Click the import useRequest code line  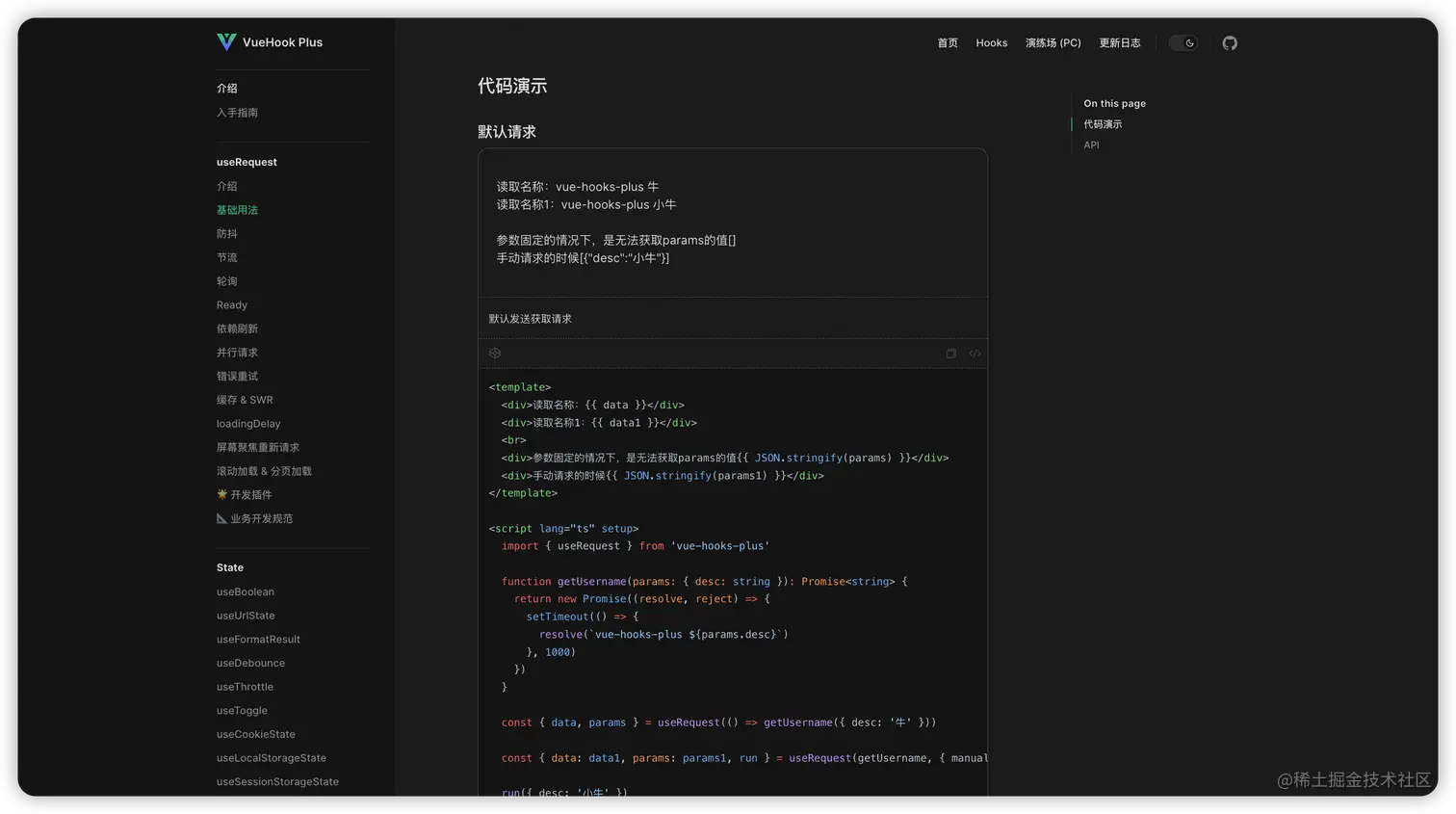(636, 546)
